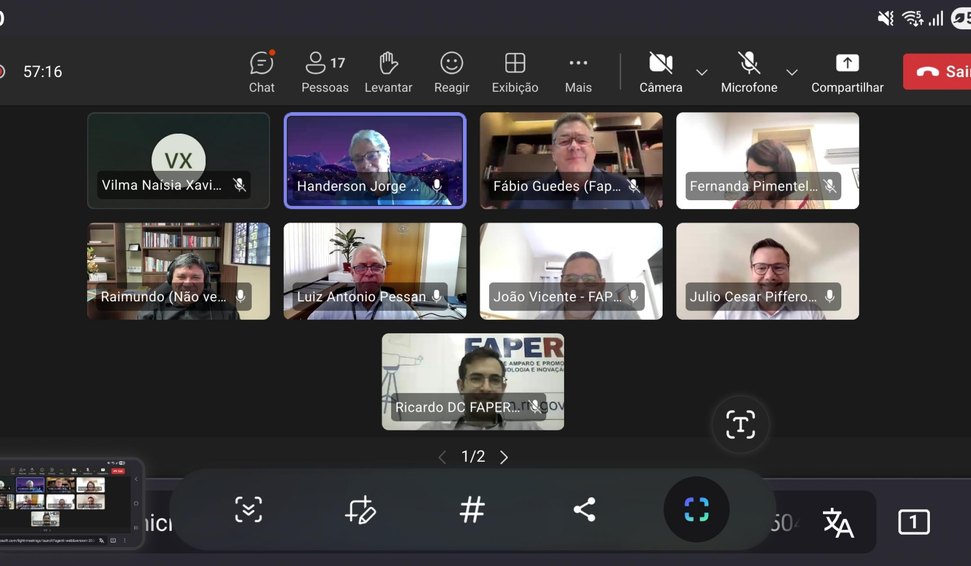This screenshot has height=566, width=971.
Task: Tap muted mic icon on Fernanda's tile
Action: tap(830, 185)
